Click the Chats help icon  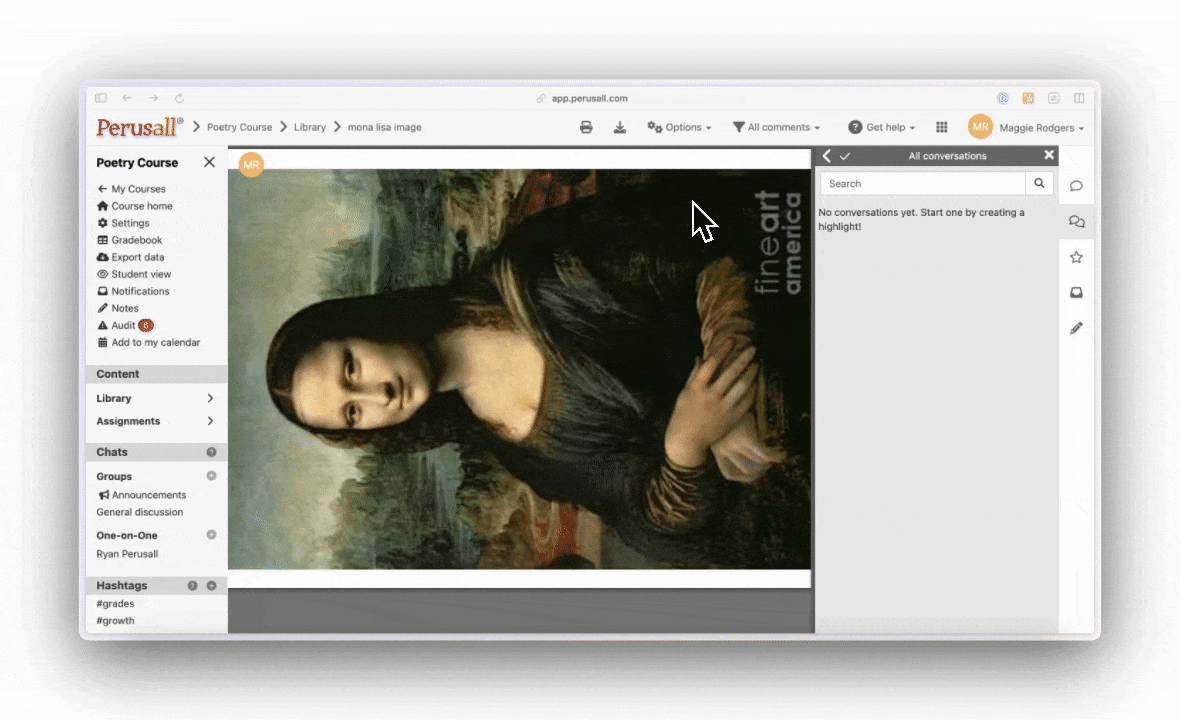211,452
